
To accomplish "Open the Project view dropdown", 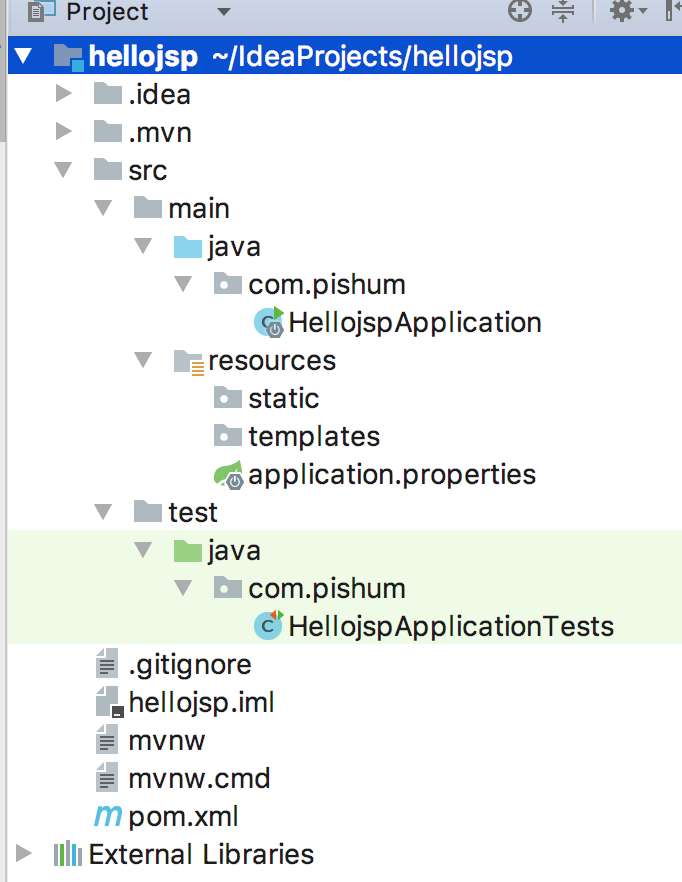I will click(x=223, y=12).
